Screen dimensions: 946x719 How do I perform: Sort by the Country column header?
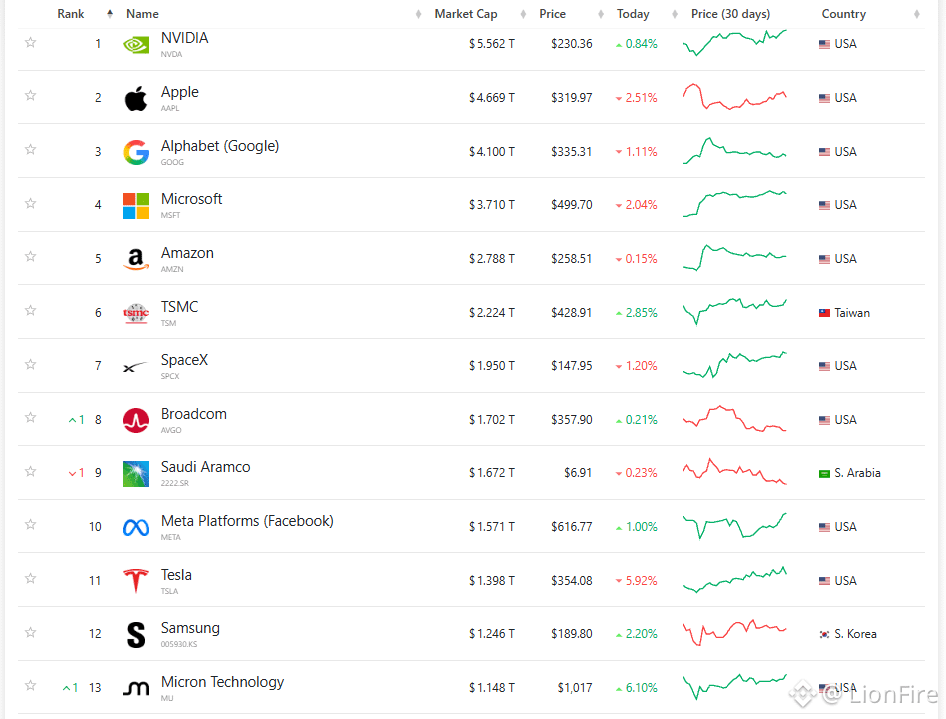843,14
